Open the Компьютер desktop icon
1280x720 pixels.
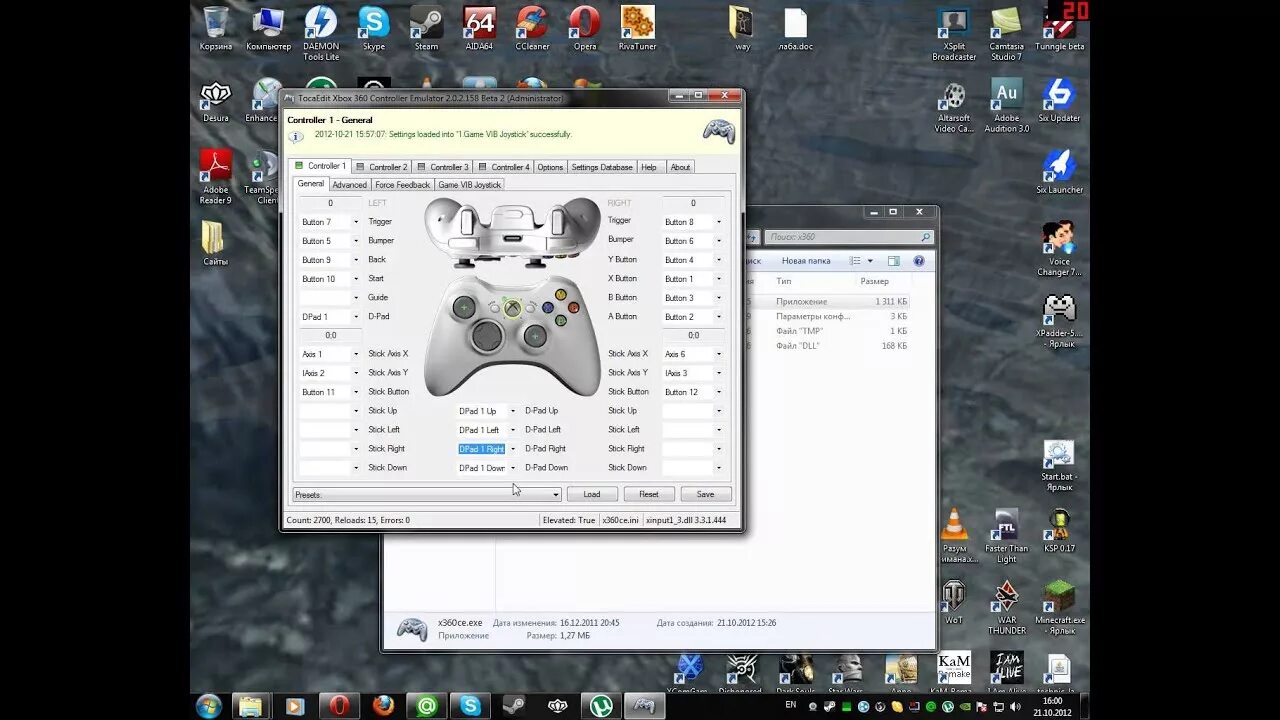[x=268, y=27]
